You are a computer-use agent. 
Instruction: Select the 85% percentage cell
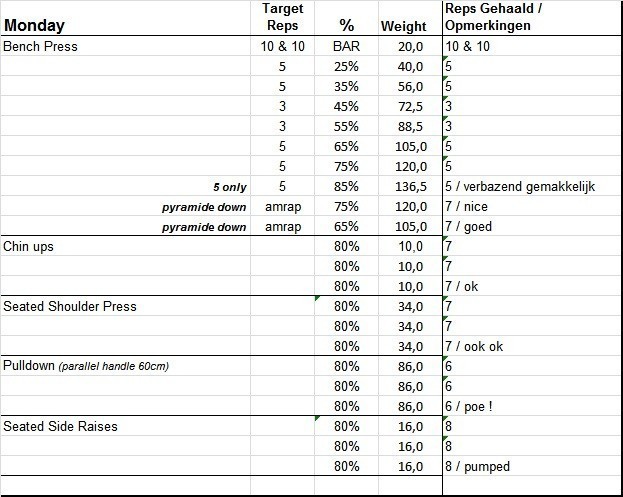(347, 187)
